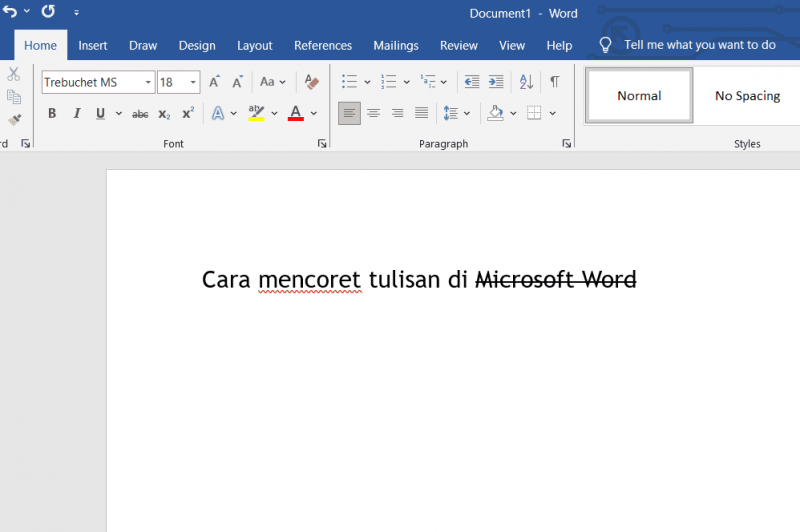800x532 pixels.
Task: Open font color dropdown arrow
Action: click(x=313, y=113)
